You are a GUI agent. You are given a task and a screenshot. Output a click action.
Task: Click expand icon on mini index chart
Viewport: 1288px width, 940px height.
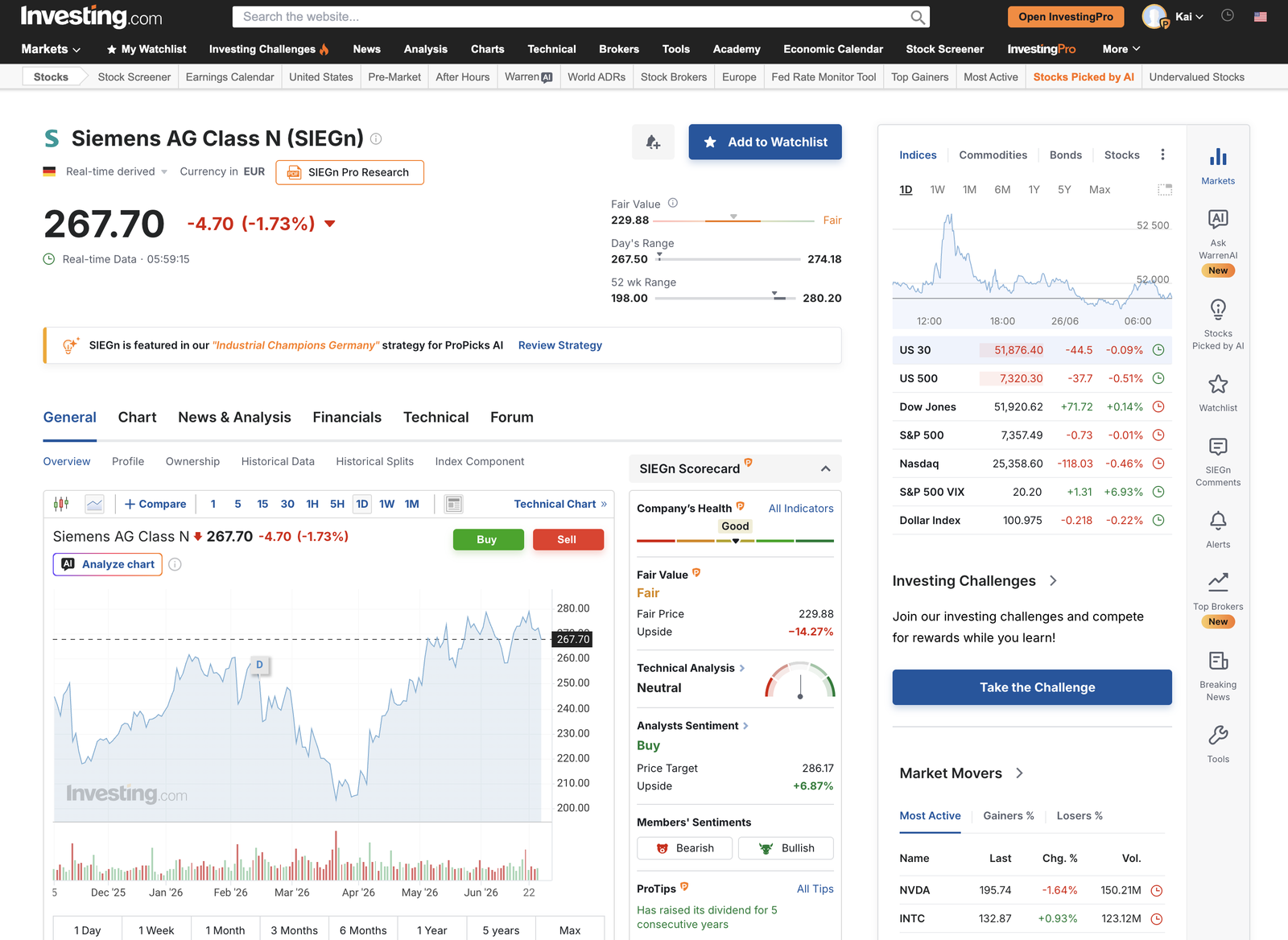pyautogui.click(x=1165, y=190)
